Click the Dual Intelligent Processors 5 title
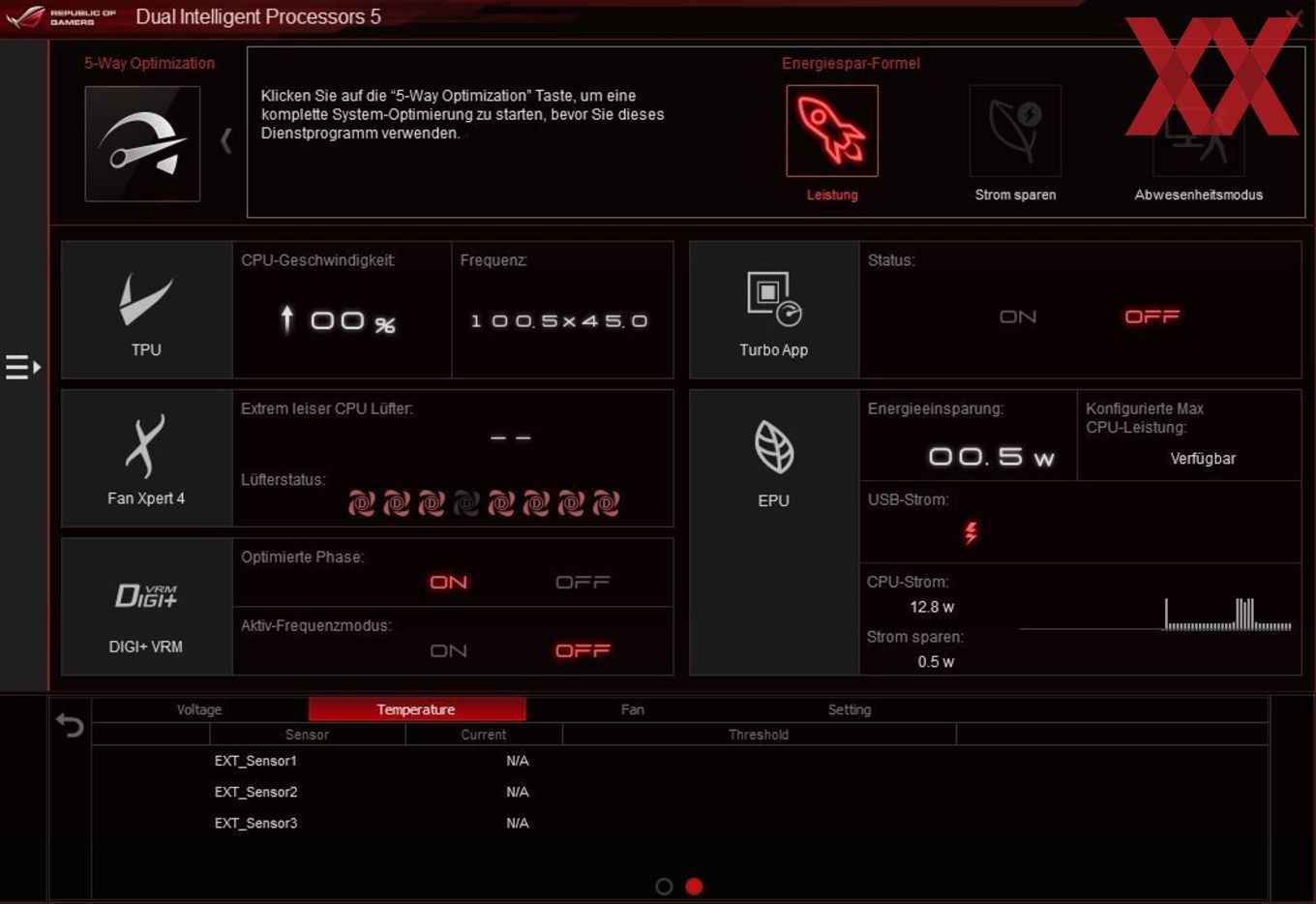This screenshot has width=1316, height=904. [x=258, y=16]
